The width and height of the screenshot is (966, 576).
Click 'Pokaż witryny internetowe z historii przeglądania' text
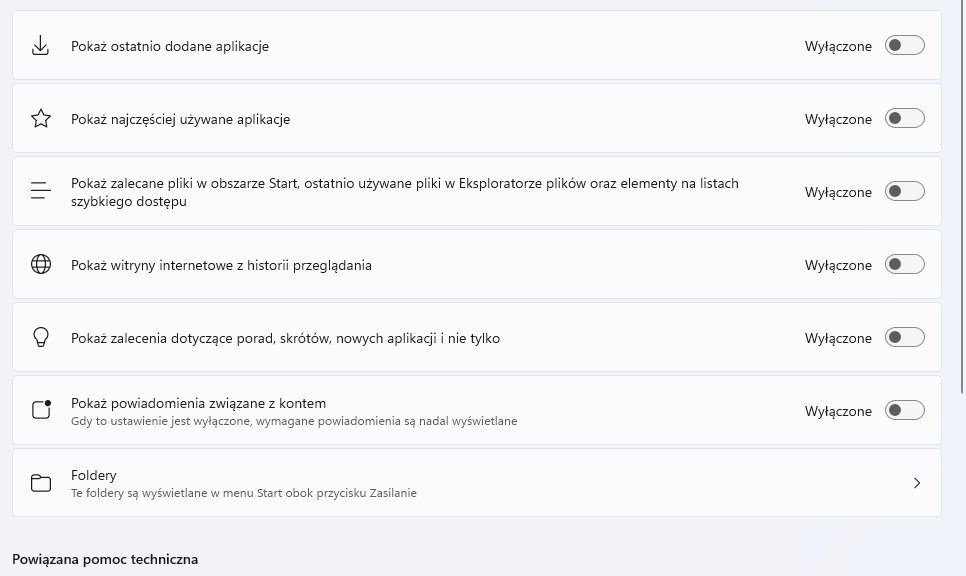click(221, 265)
